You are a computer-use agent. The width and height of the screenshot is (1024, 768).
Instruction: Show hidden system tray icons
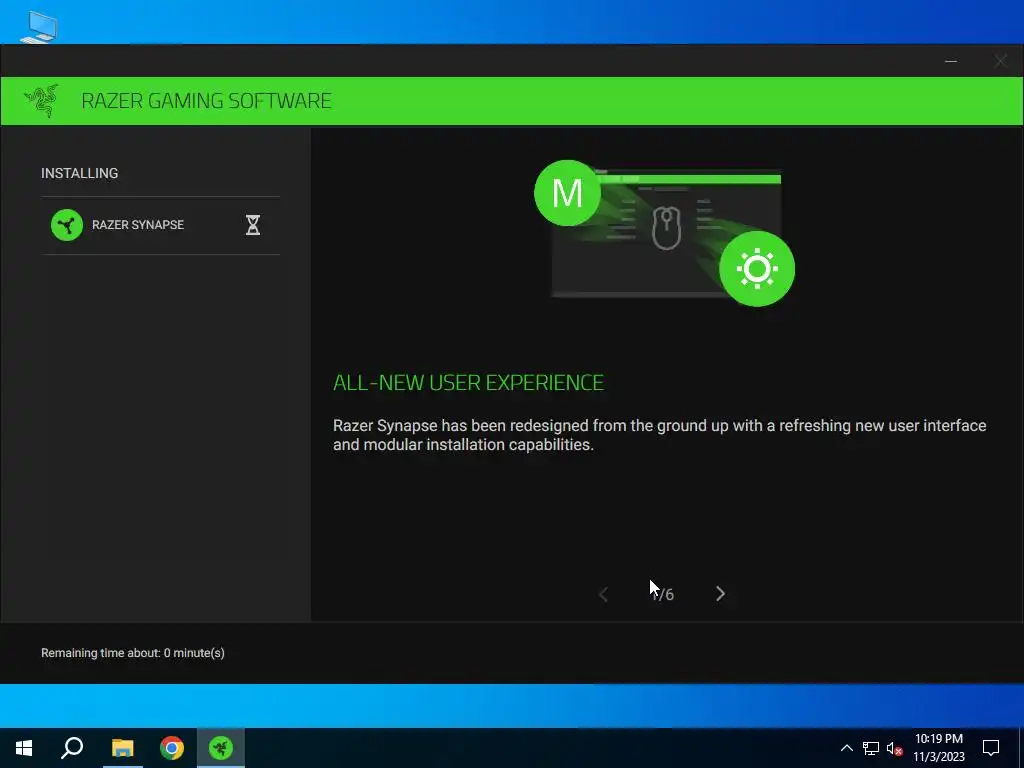[x=846, y=748]
